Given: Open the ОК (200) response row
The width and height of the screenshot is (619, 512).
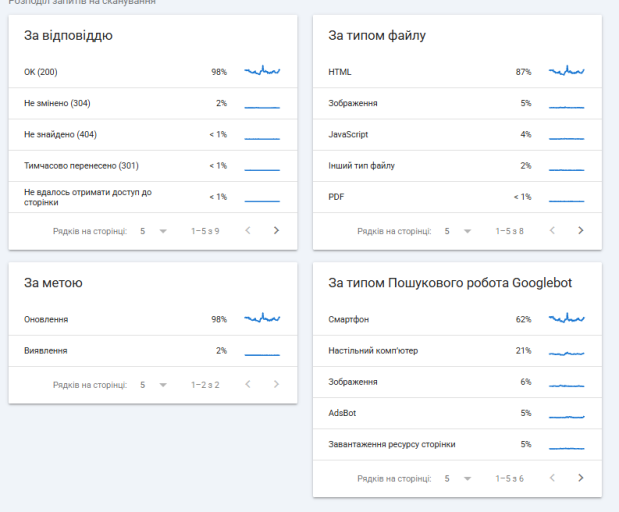Looking at the screenshot, I should pyautogui.click(x=153, y=72).
